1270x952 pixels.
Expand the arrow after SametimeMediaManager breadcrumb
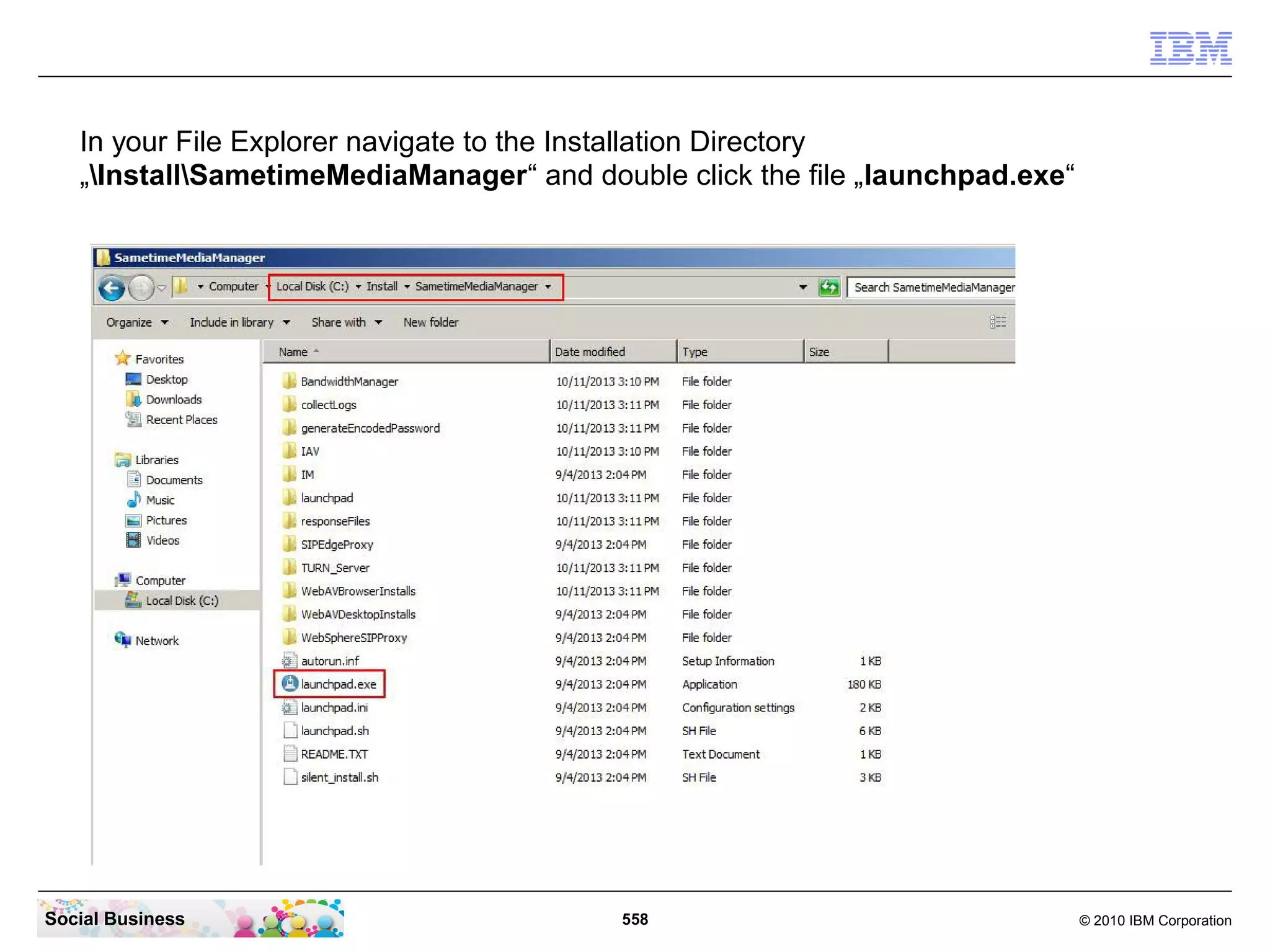pyautogui.click(x=548, y=286)
